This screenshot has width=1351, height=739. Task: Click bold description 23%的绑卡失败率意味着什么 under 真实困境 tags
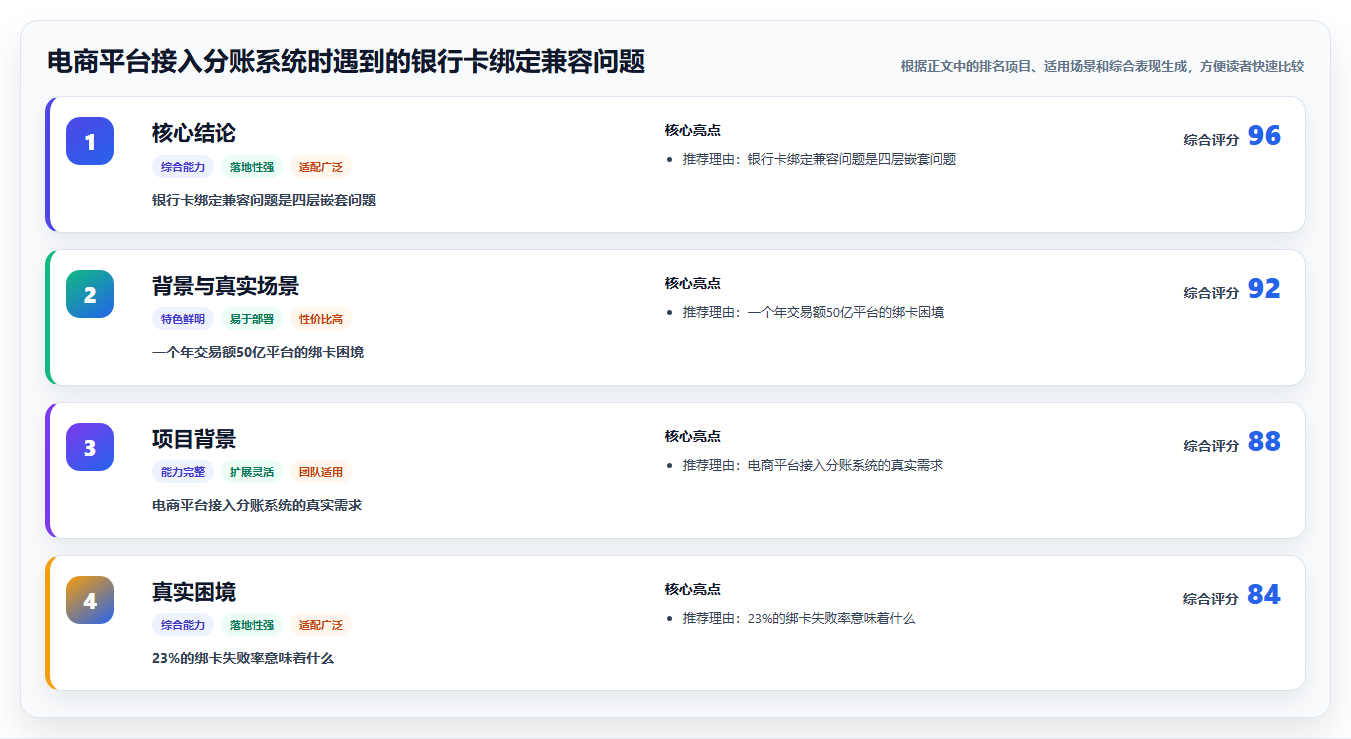coord(243,659)
